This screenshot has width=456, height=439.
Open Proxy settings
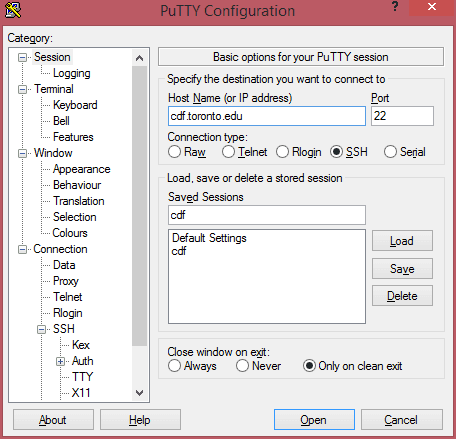[66, 281]
